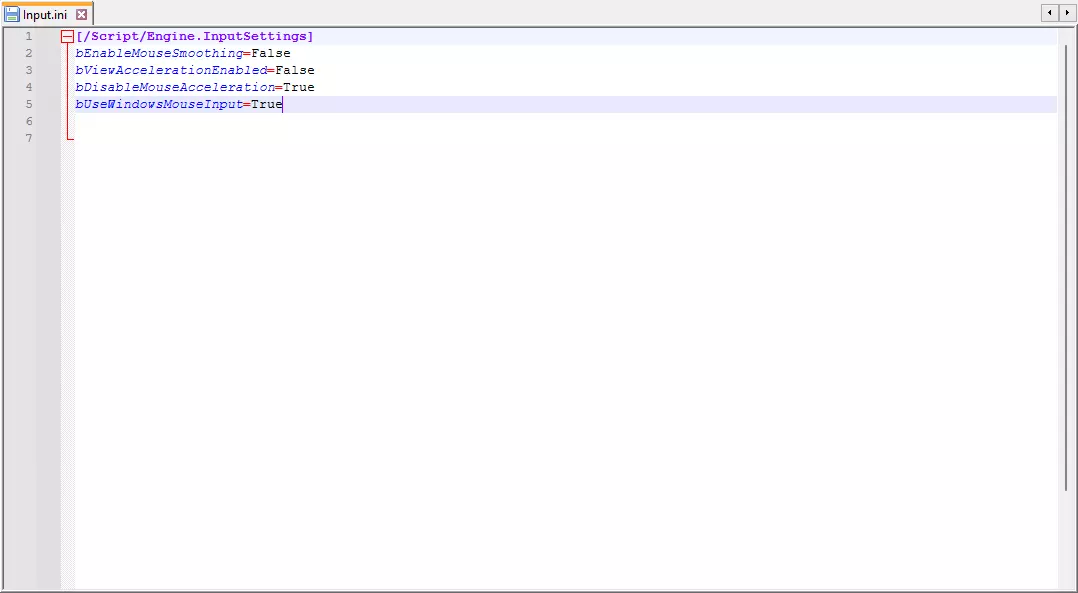This screenshot has height=593, width=1078.
Task: Click bViewAccelerationEnabled key name
Action: click(171, 70)
